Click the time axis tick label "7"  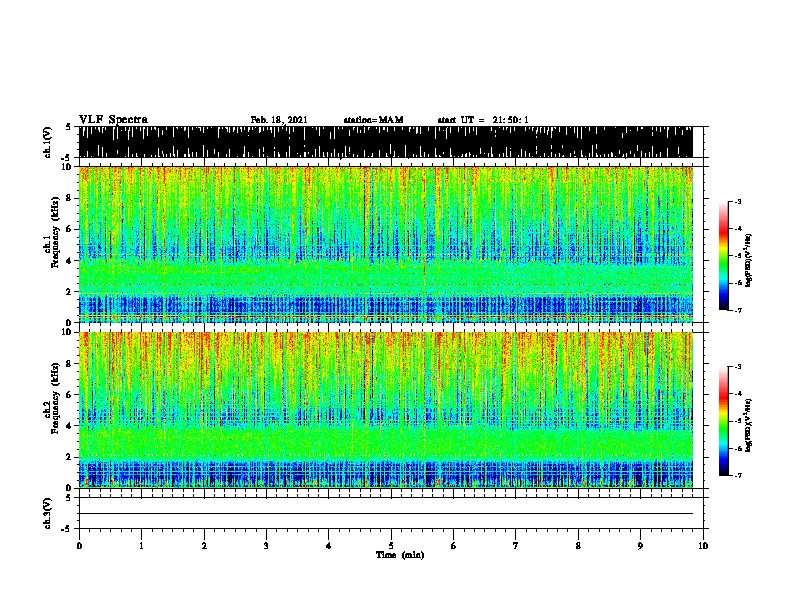516,546
